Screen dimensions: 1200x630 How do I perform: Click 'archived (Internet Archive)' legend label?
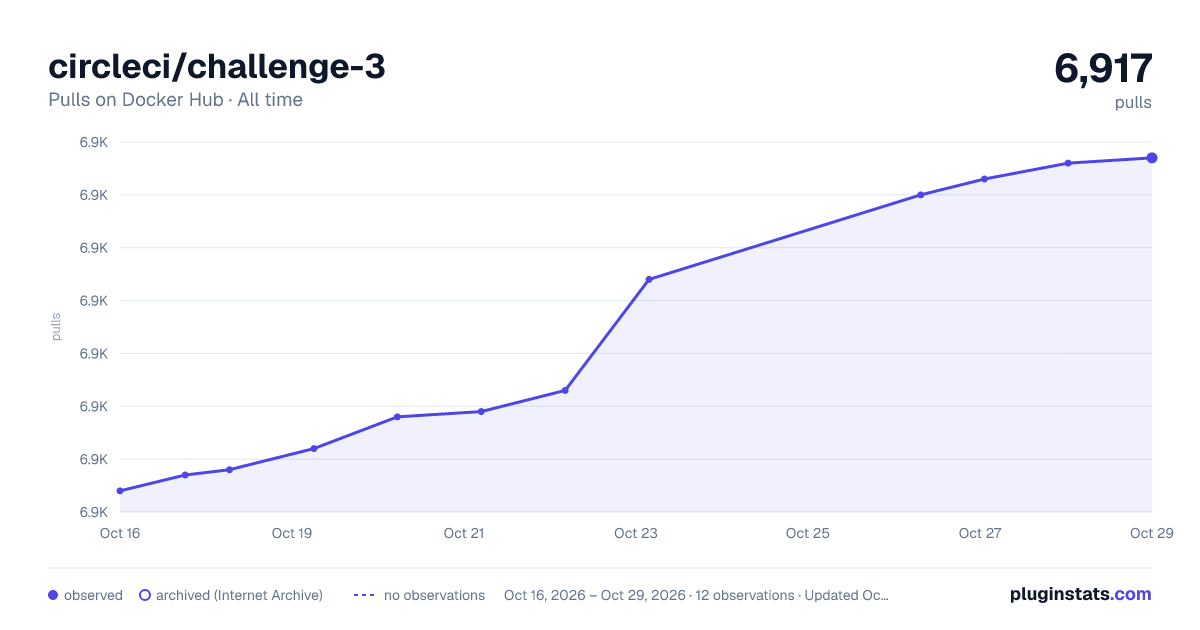pos(239,595)
